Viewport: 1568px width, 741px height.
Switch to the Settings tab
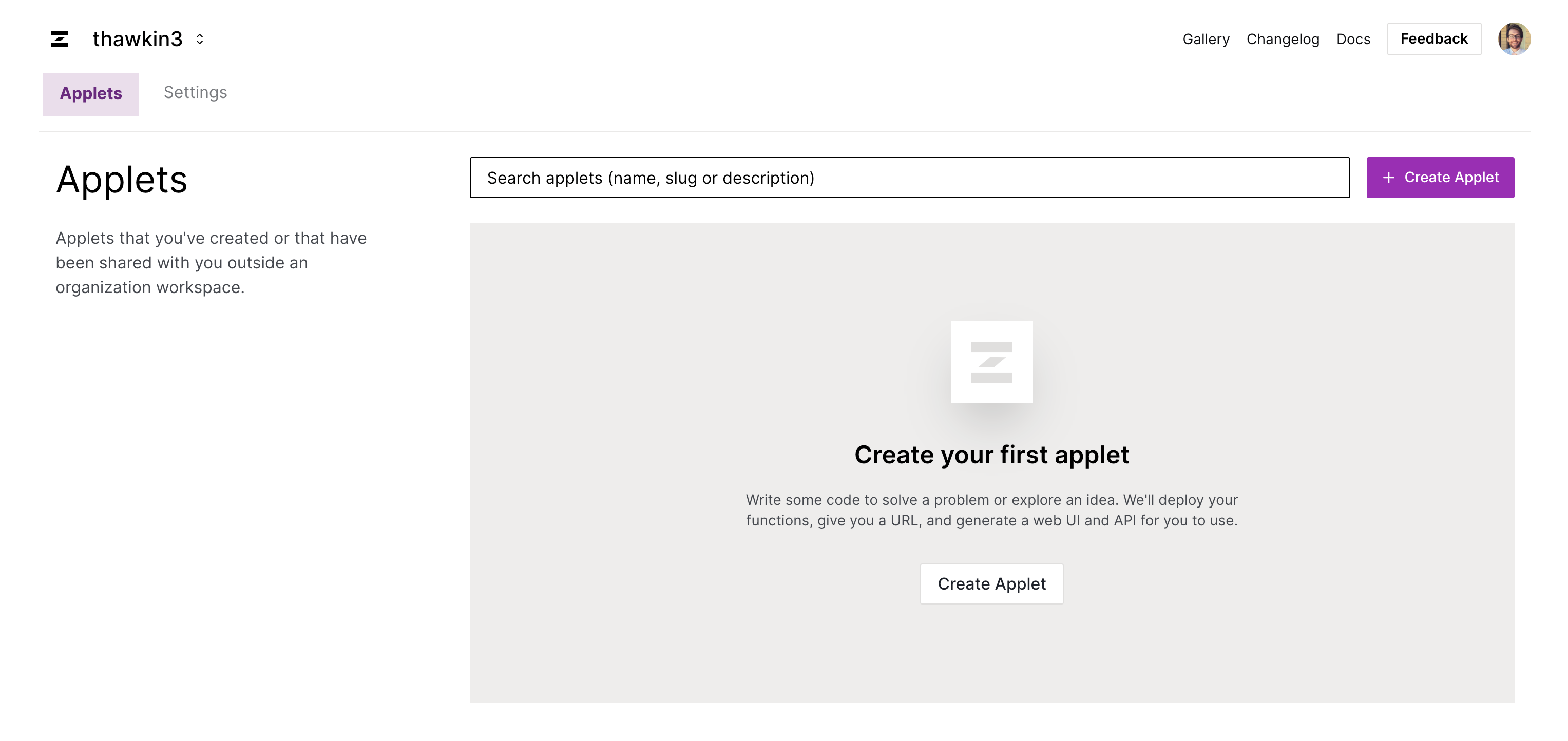[195, 92]
